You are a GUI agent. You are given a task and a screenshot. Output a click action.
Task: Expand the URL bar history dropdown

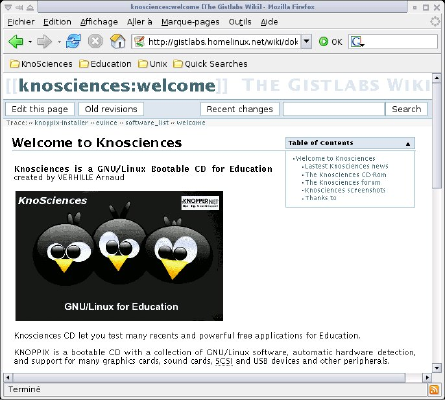[x=306, y=42]
